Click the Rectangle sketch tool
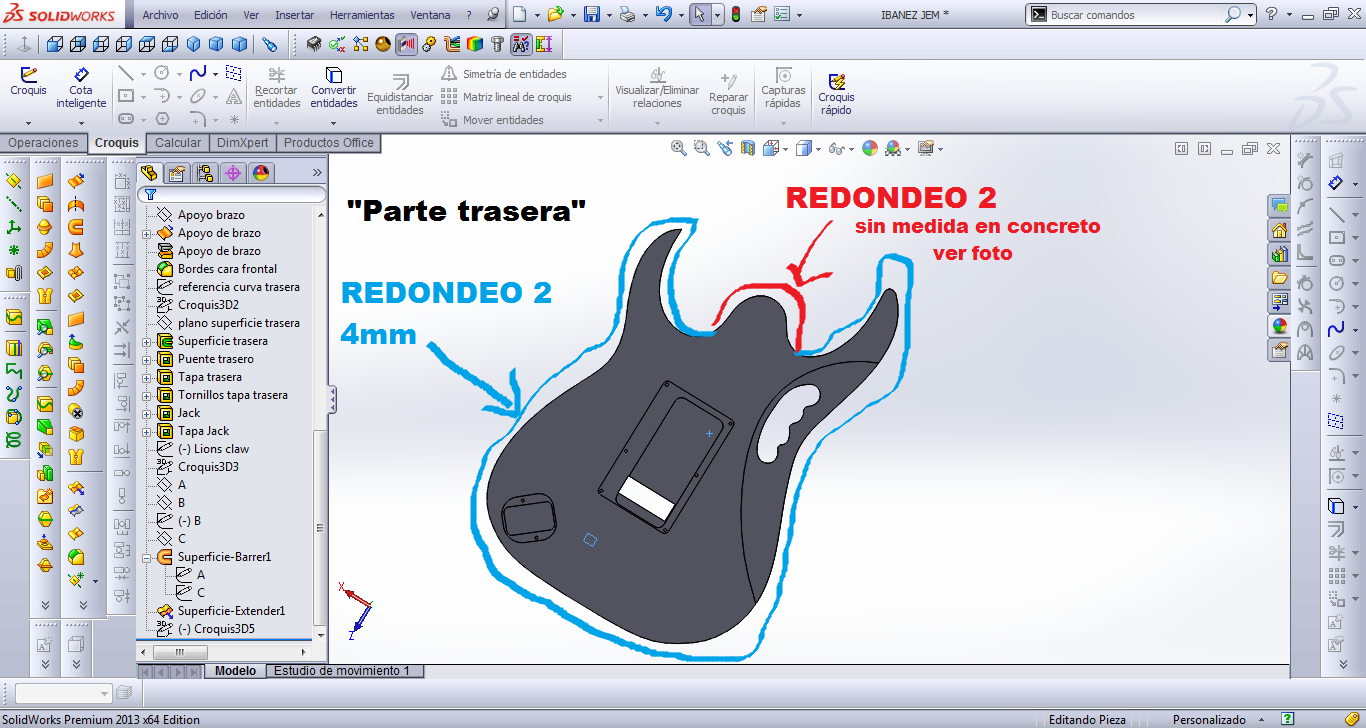The height and width of the screenshot is (728, 1366). (x=126, y=96)
